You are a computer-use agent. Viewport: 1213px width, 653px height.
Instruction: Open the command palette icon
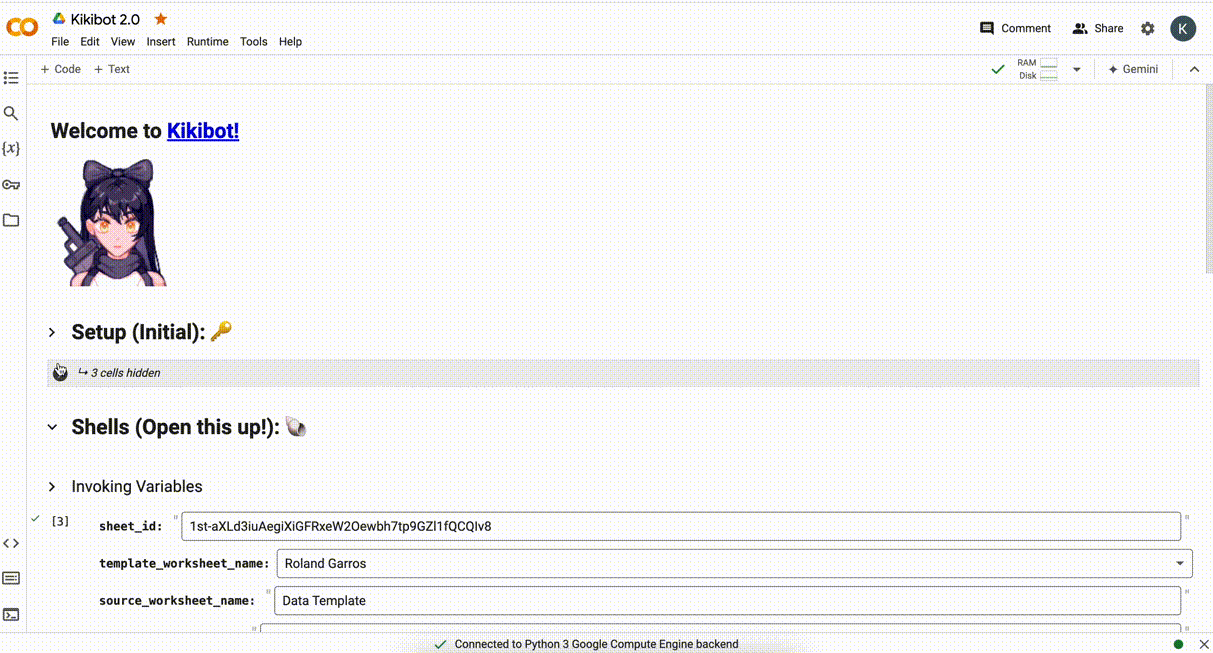coord(11,578)
